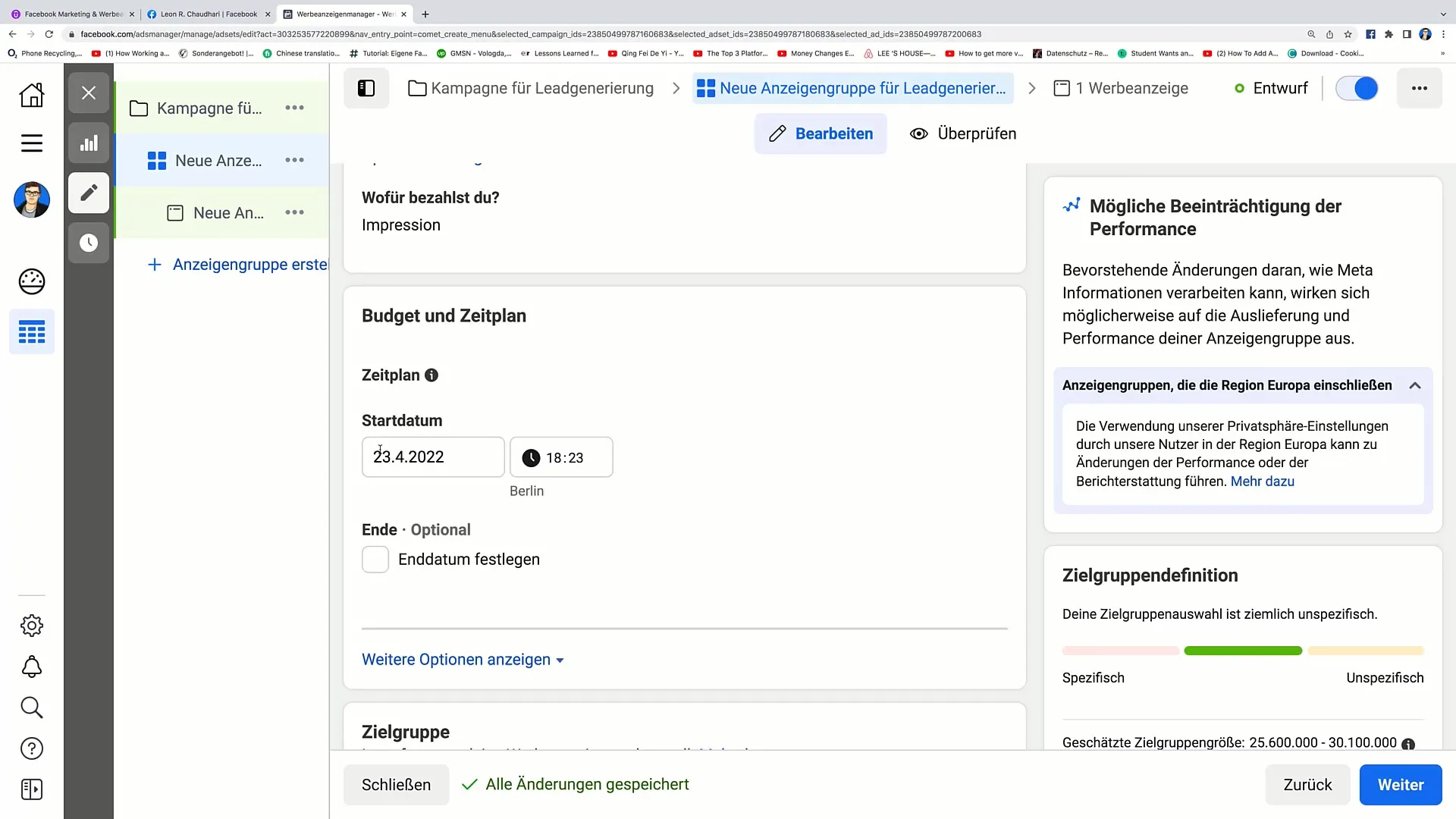Select the campaigns table grid icon

coord(32,332)
